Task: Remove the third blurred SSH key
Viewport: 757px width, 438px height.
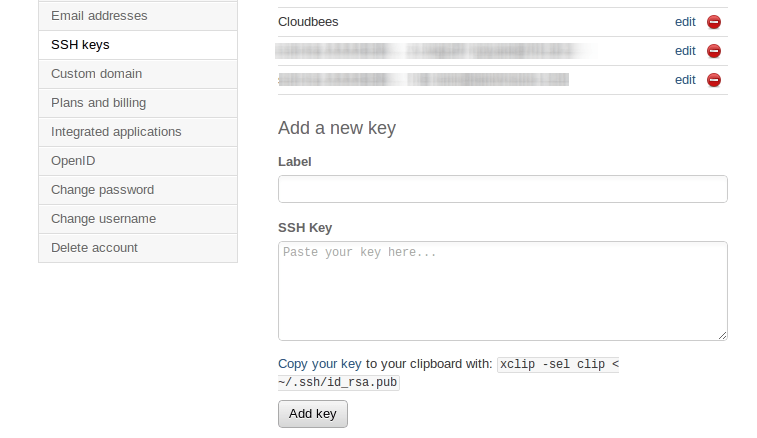Action: tap(714, 80)
